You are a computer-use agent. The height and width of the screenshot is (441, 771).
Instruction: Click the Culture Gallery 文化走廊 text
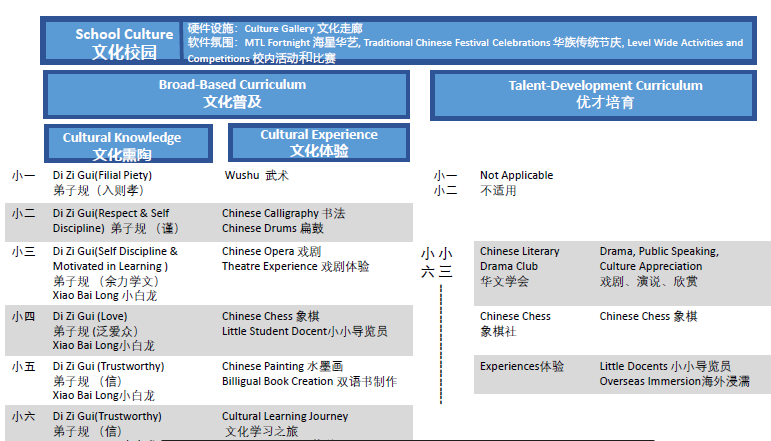303,29
